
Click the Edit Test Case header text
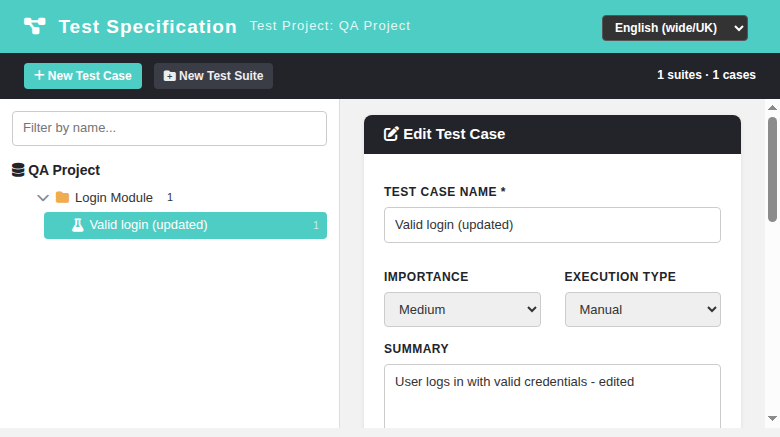(454, 134)
